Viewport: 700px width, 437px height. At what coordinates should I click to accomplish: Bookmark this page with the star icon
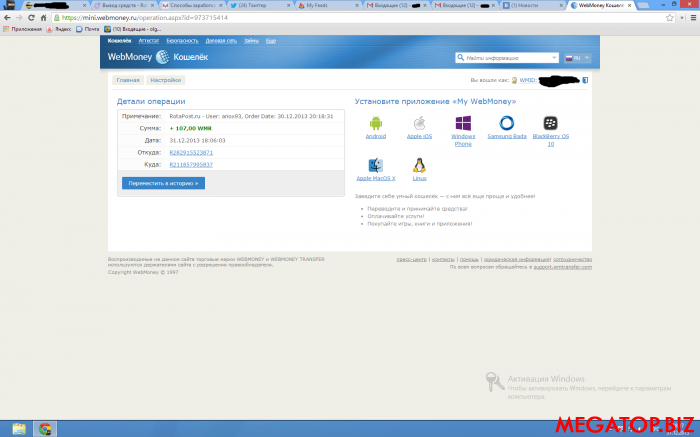[x=669, y=18]
